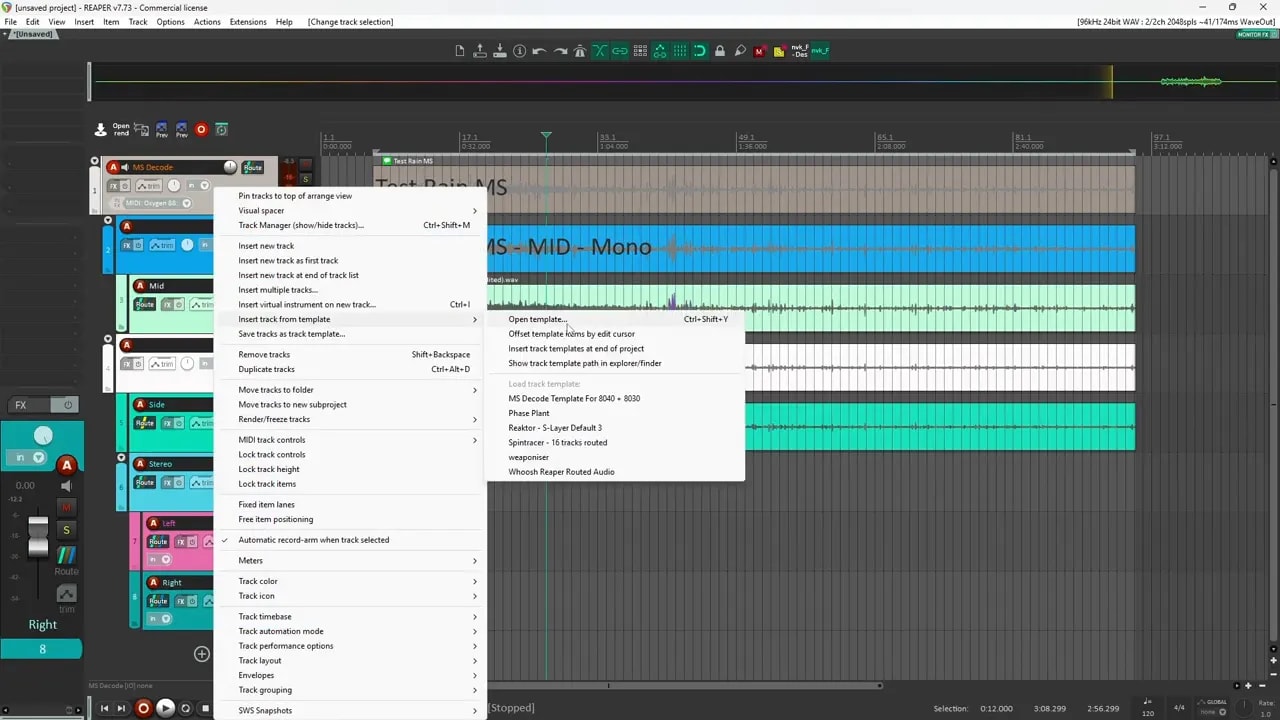
Task: Click the mixer speaker monitor icon
Action: pos(66,486)
